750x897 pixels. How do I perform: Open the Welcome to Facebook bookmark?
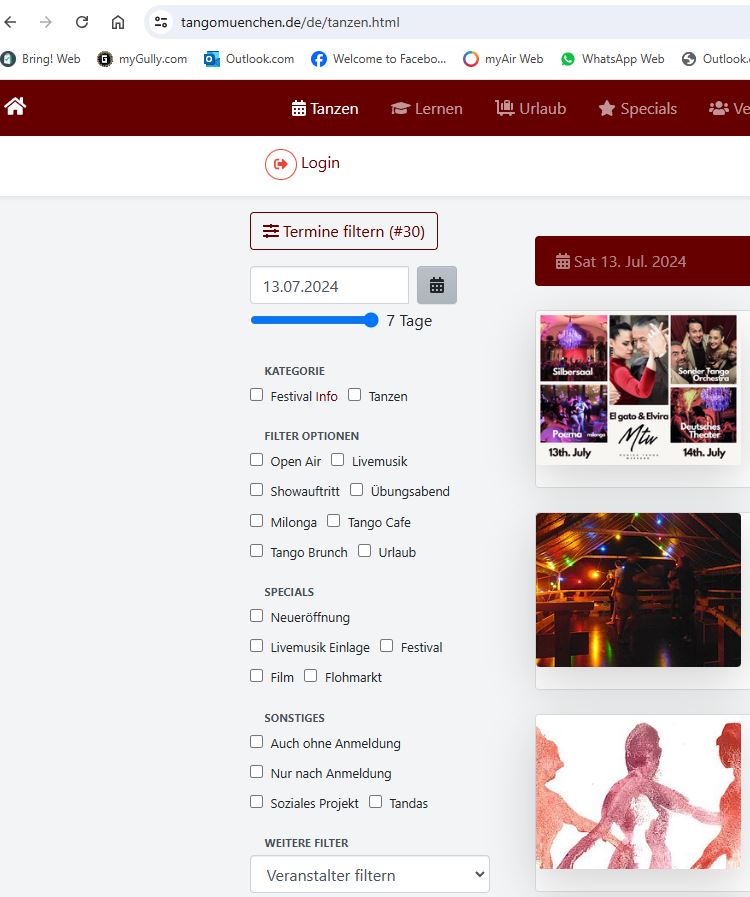point(378,59)
